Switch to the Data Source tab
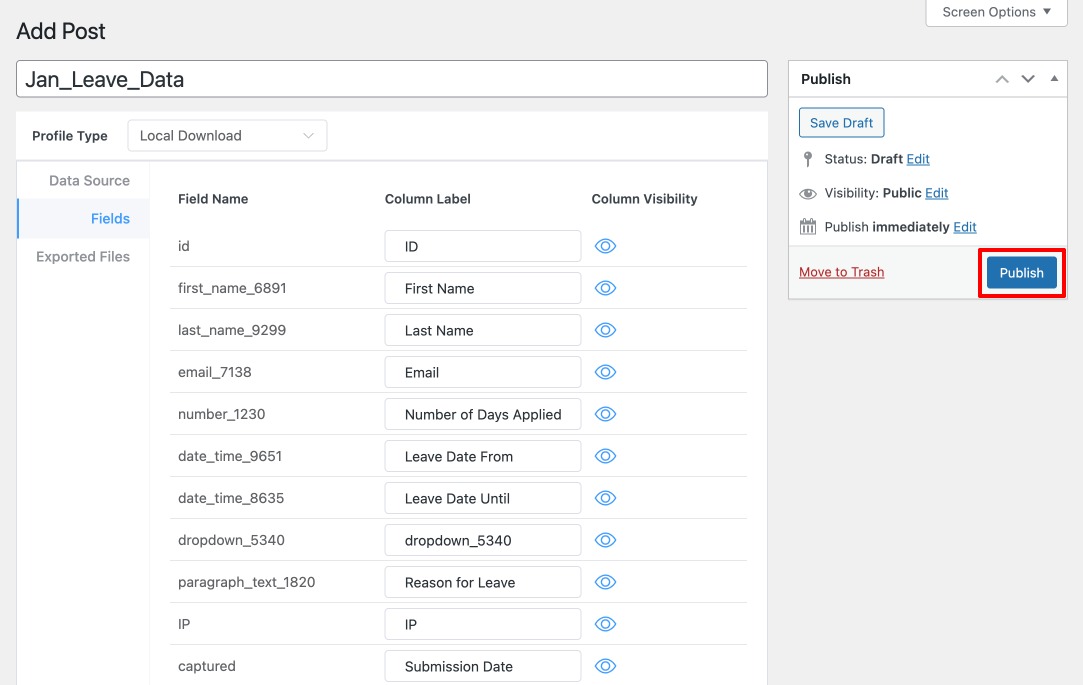Image resolution: width=1083 pixels, height=685 pixels. pos(89,181)
